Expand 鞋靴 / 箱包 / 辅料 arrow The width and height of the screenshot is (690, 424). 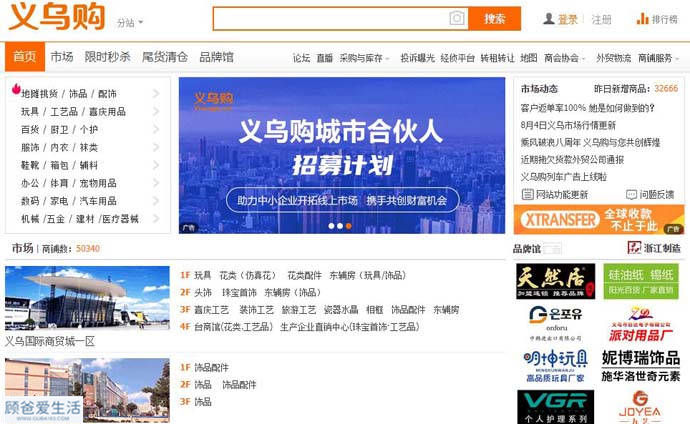click(156, 165)
